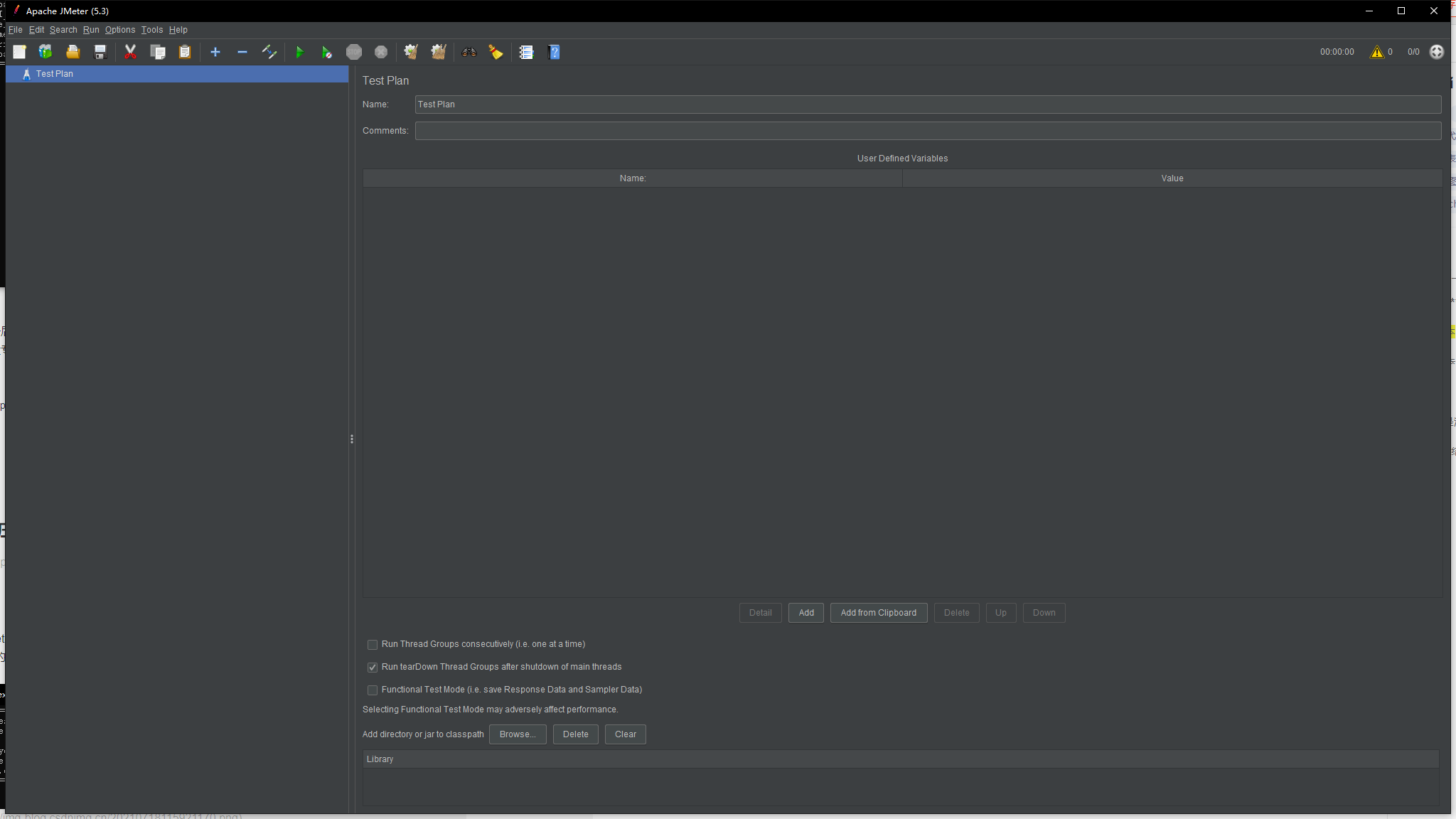Click the Browse... classpath button
The height and width of the screenshot is (819, 1456).
click(x=517, y=734)
